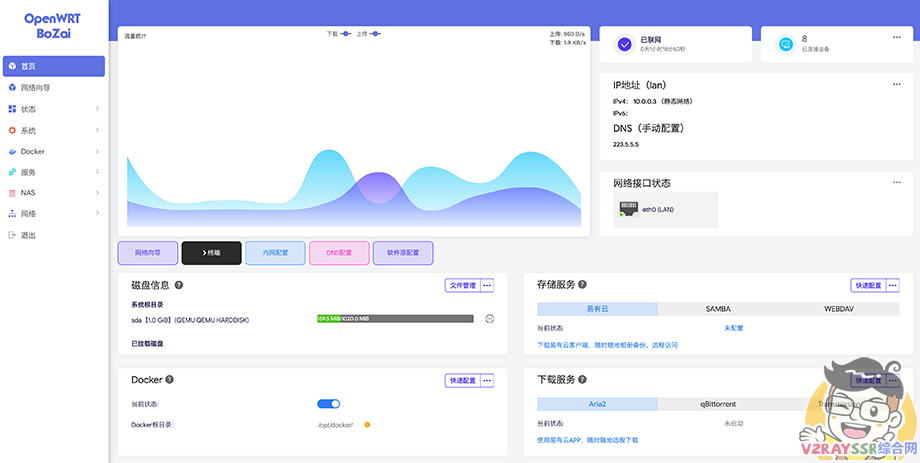Click the 退出 logout icon in sidebar

coord(12,235)
